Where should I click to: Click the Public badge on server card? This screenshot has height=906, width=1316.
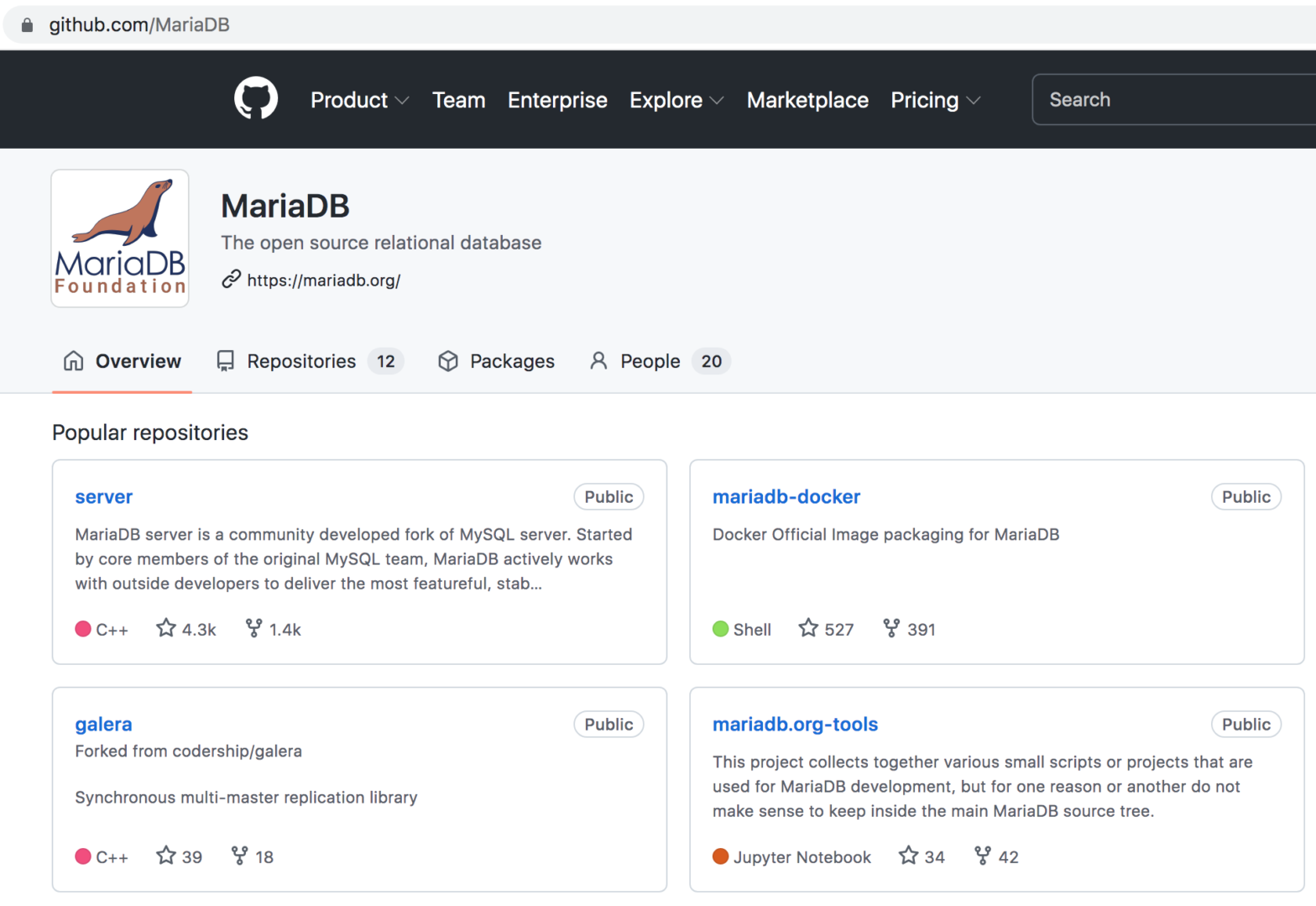[x=608, y=497]
